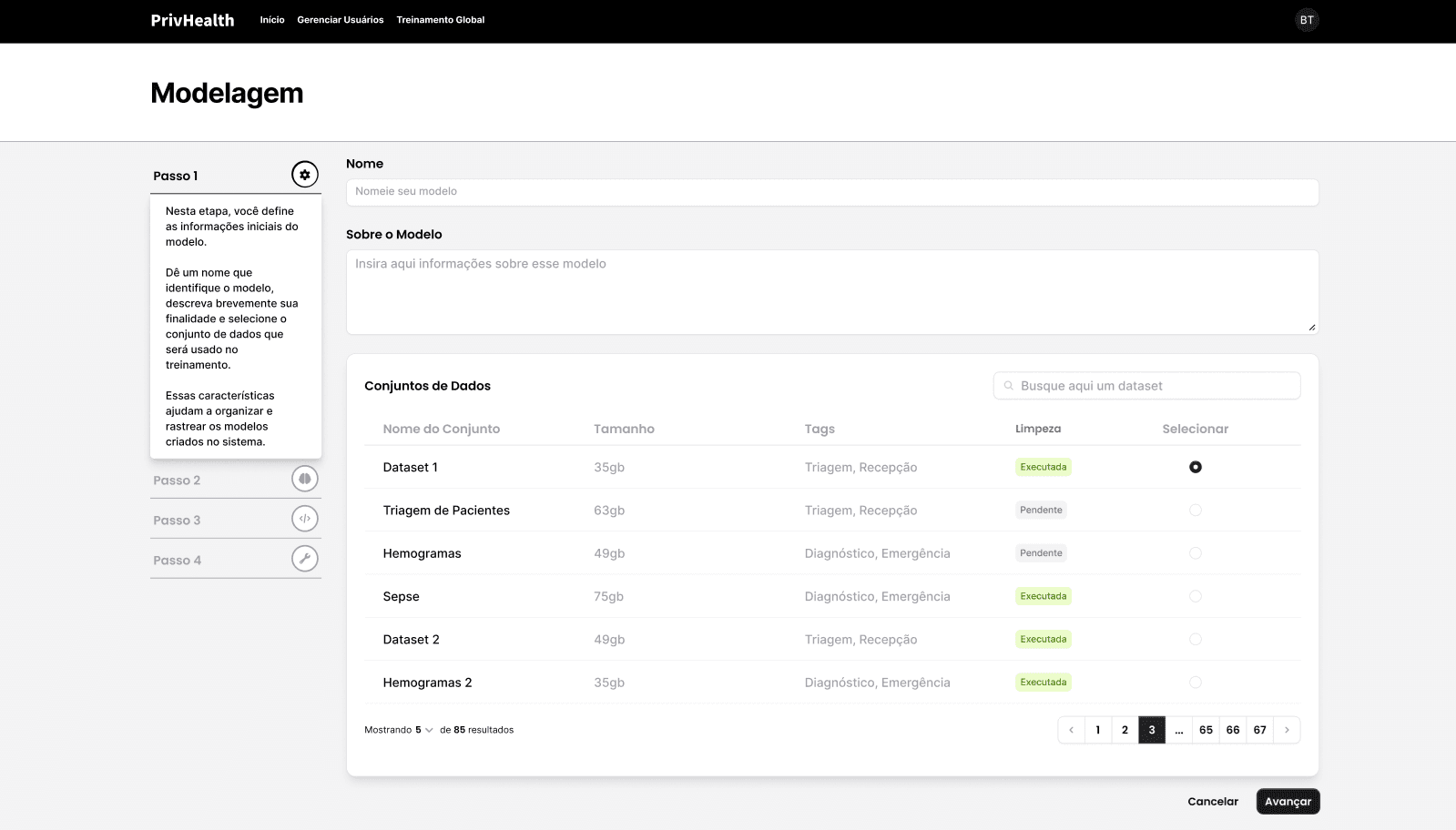
Task: Click the BT user avatar
Action: [1307, 20]
